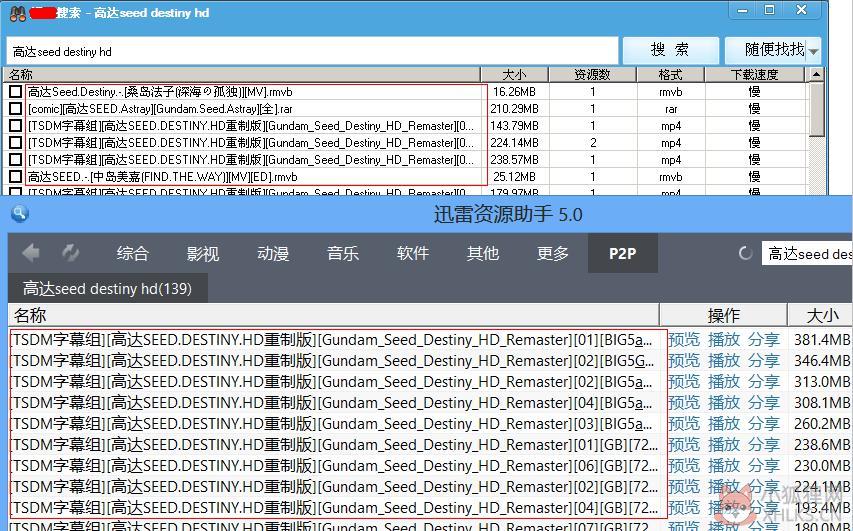Click the search box in 迅雷资源助手

[807, 254]
